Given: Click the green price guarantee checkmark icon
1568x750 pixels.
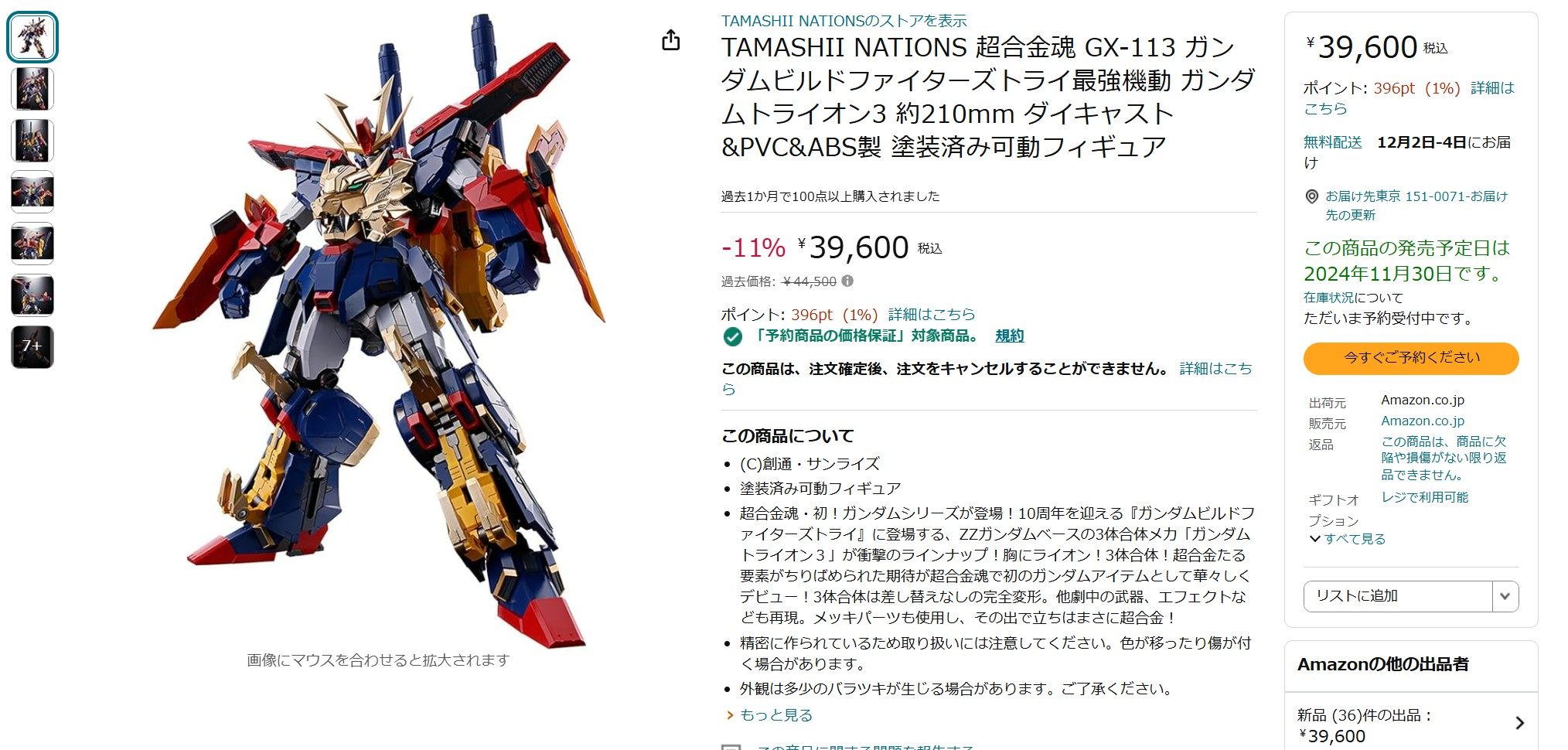Looking at the screenshot, I should tap(732, 336).
